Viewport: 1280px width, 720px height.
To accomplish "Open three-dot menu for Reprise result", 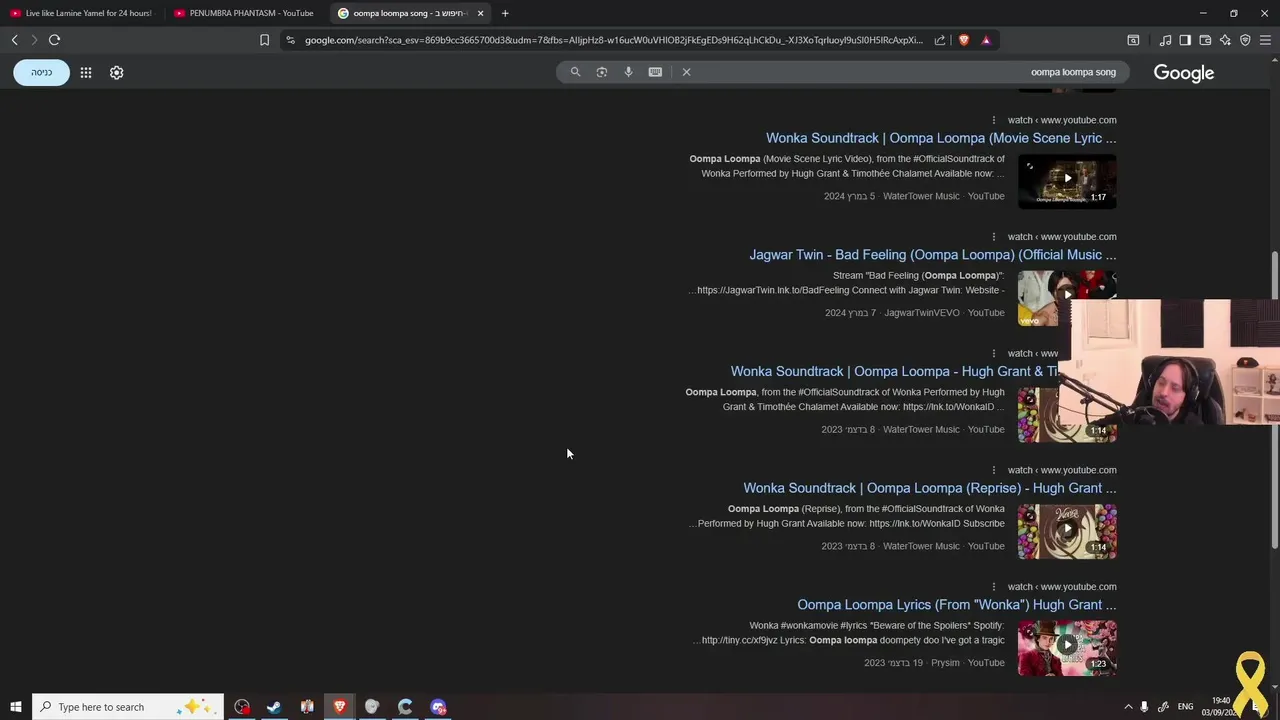I will point(993,470).
